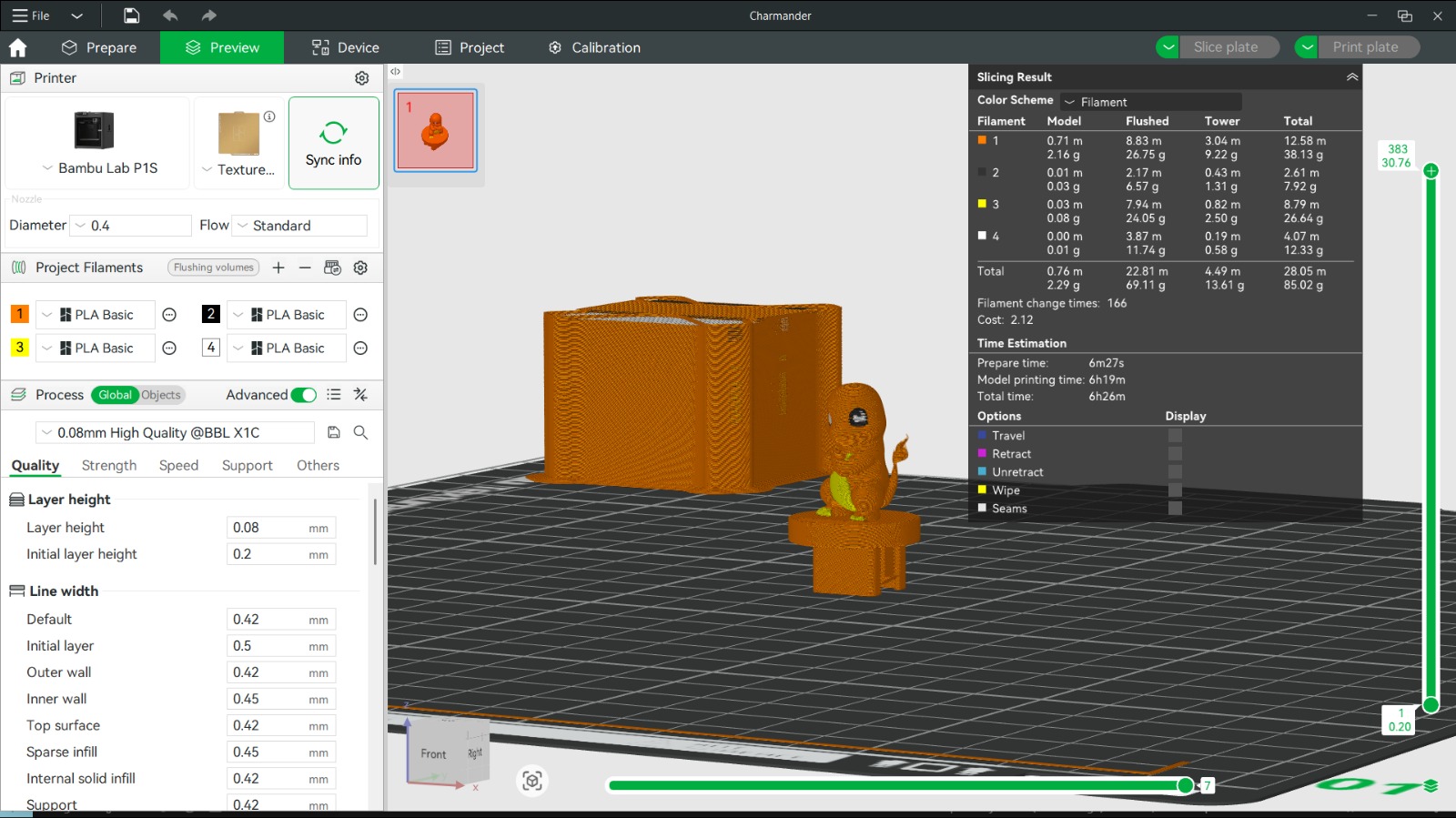
Task: Search process settings with magnifier icon
Action: (x=360, y=433)
